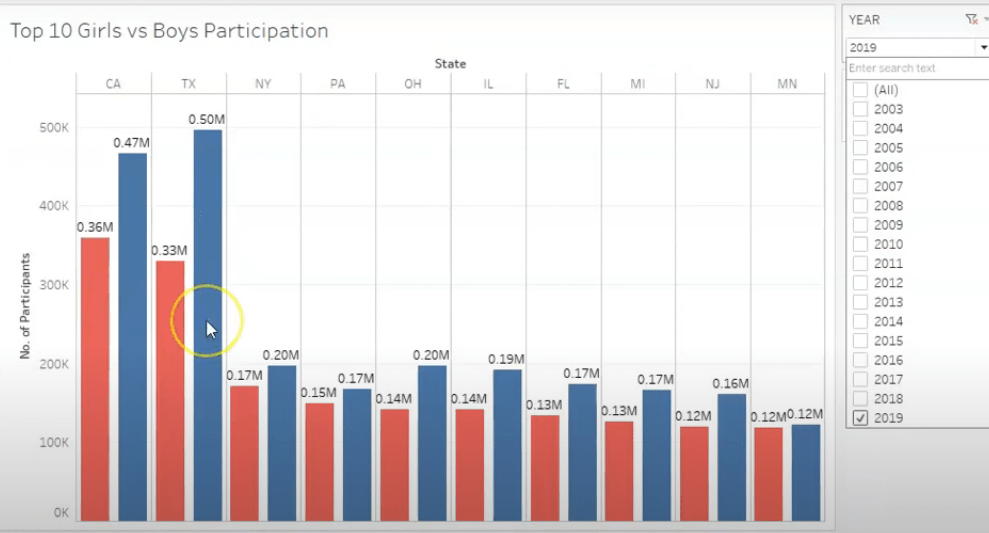Check the 2007 year option
The width and height of the screenshot is (989, 533).
pos(860,187)
